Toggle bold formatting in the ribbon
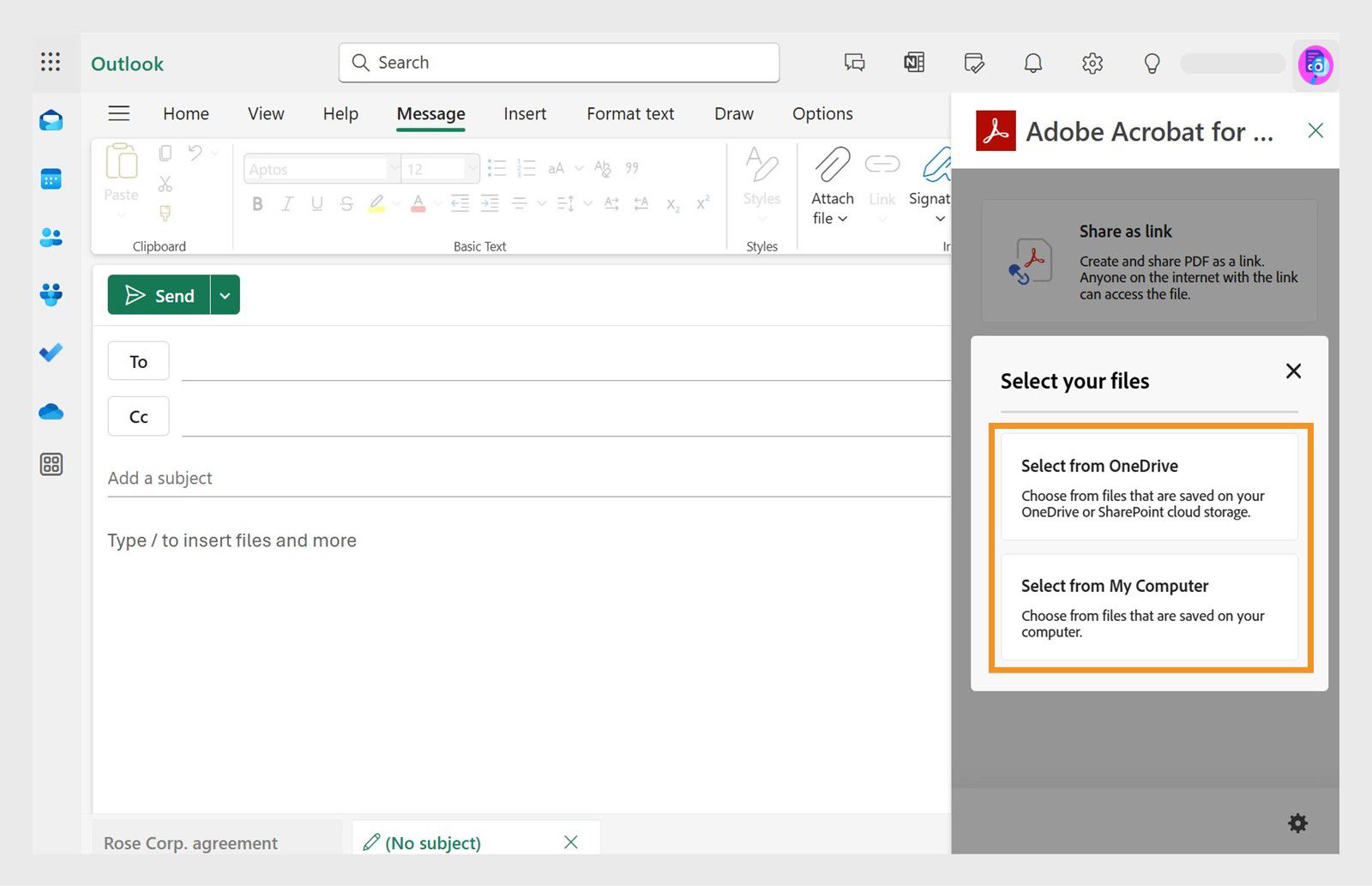The height and width of the screenshot is (886, 1372). coord(256,203)
